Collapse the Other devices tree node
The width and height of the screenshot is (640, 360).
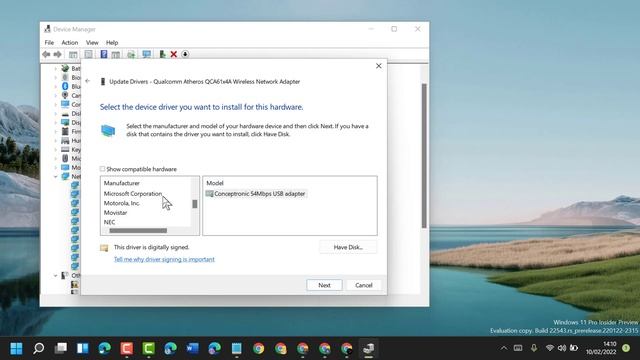[56, 276]
